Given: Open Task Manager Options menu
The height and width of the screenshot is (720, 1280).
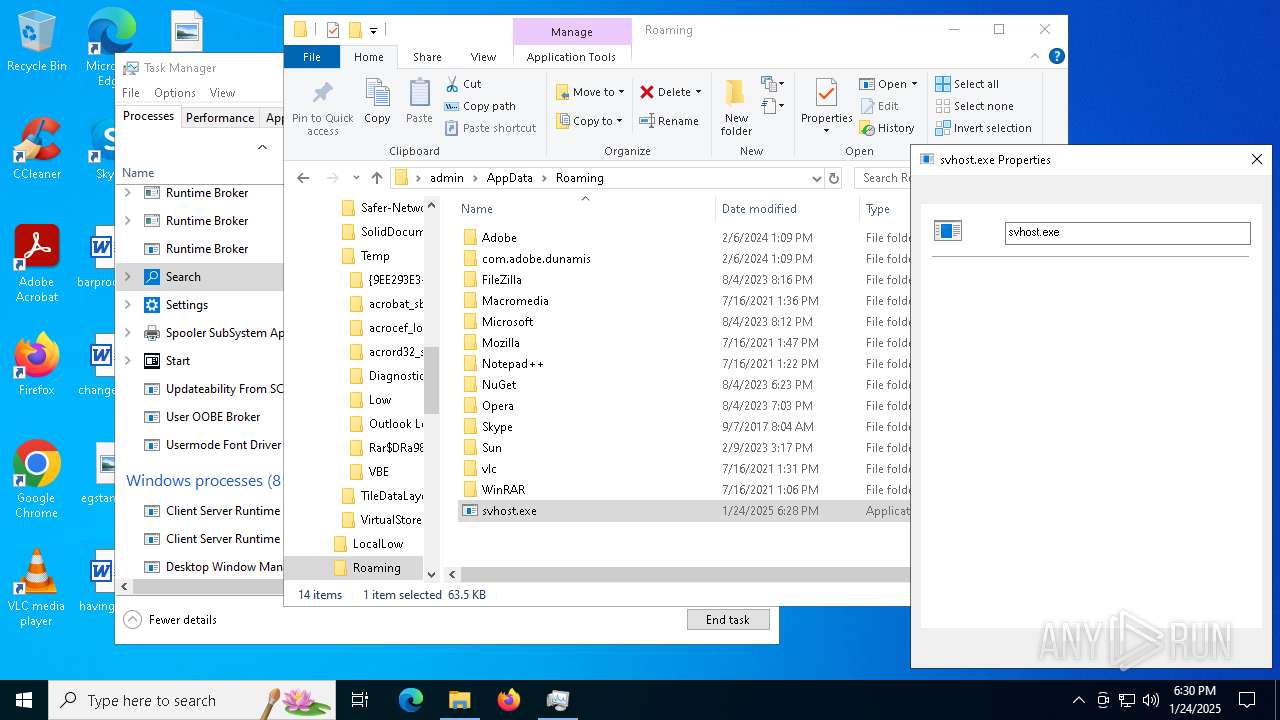Looking at the screenshot, I should click(175, 93).
